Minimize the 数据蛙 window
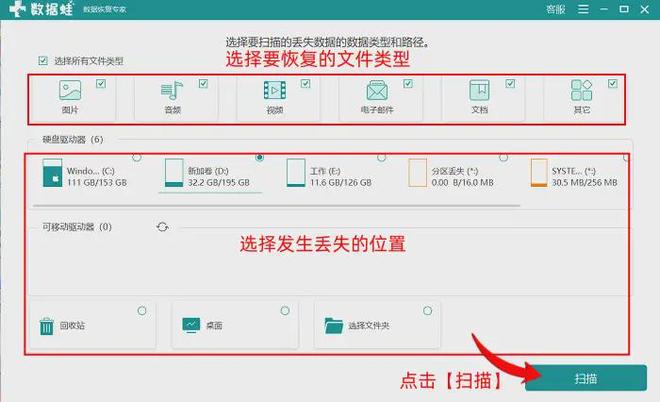The image size is (660, 402). point(604,9)
